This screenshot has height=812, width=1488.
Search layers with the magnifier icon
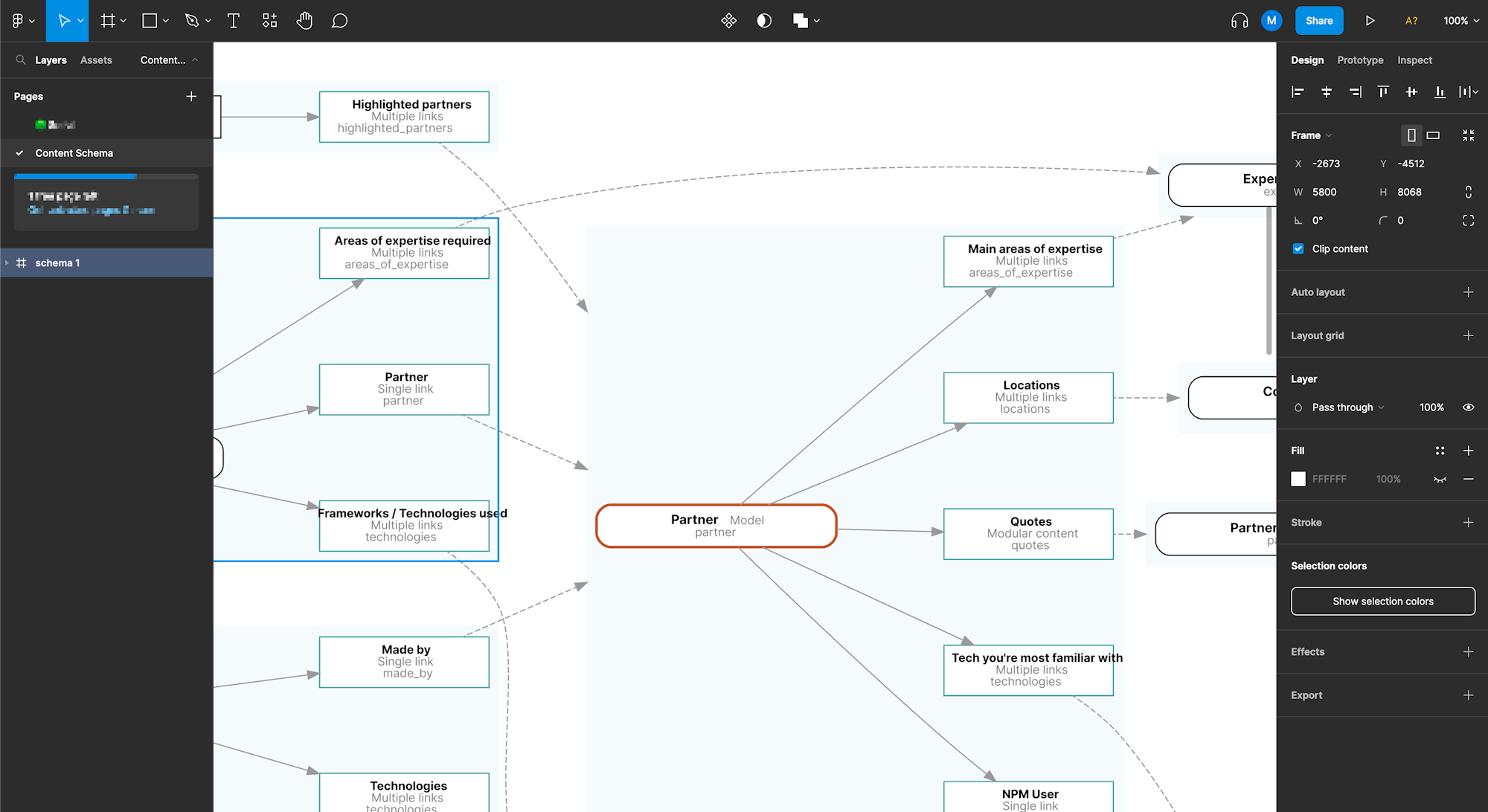coord(21,59)
